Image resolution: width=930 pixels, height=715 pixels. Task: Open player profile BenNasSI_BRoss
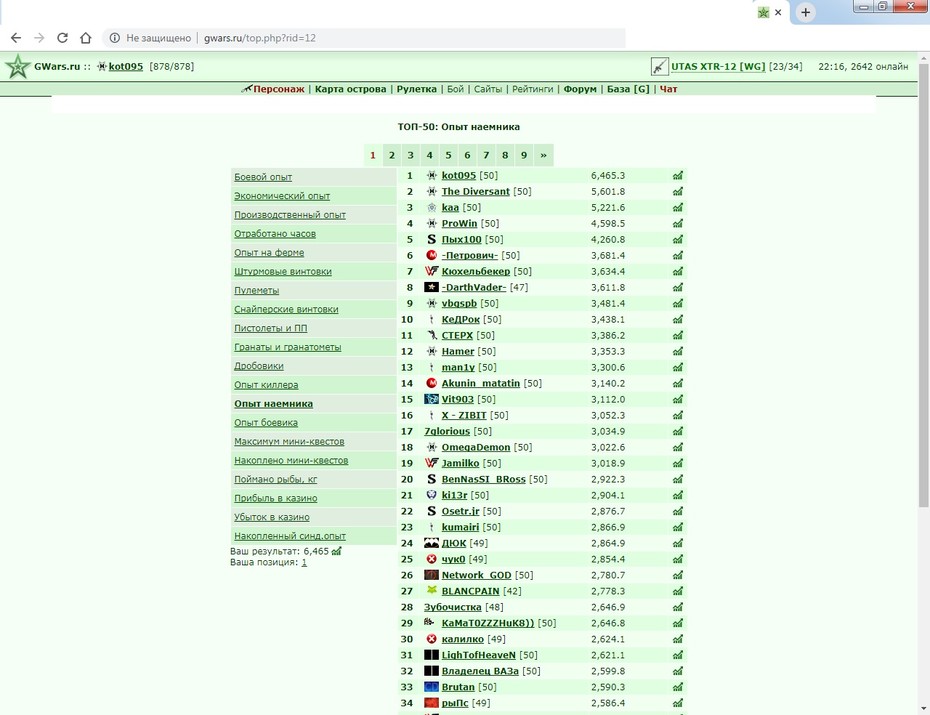483,479
